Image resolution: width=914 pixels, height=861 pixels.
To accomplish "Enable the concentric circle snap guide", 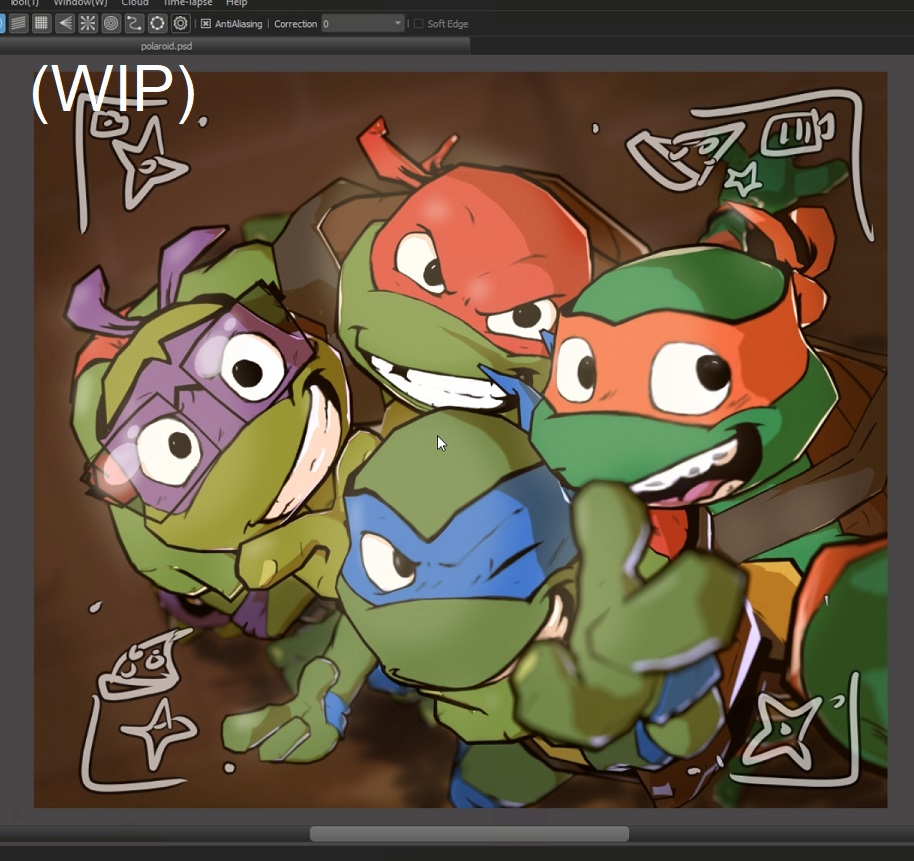I will pyautogui.click(x=111, y=23).
